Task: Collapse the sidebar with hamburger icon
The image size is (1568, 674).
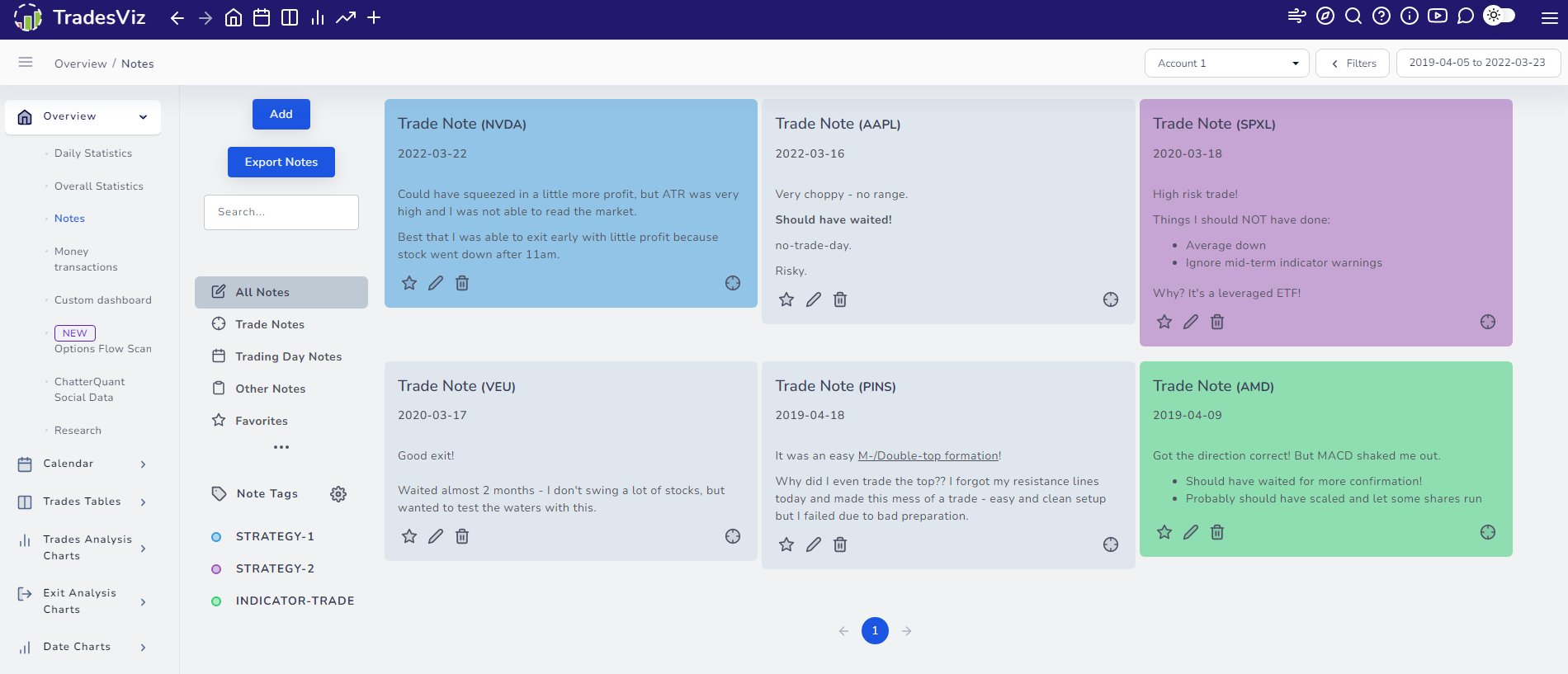Action: pos(26,63)
